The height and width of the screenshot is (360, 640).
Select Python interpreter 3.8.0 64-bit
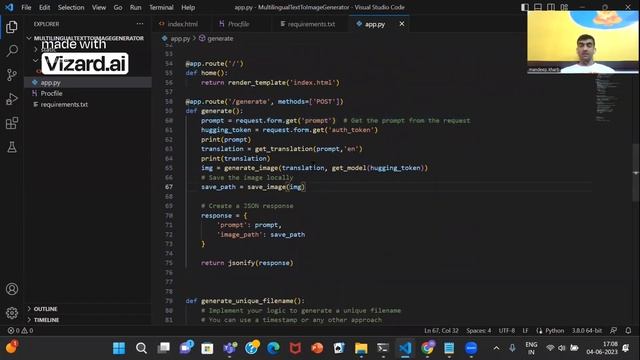tap(587, 331)
